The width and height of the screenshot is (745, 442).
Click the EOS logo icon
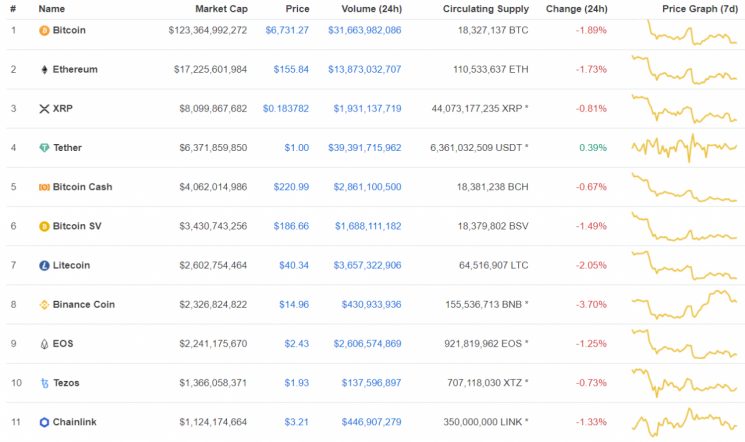click(x=44, y=344)
